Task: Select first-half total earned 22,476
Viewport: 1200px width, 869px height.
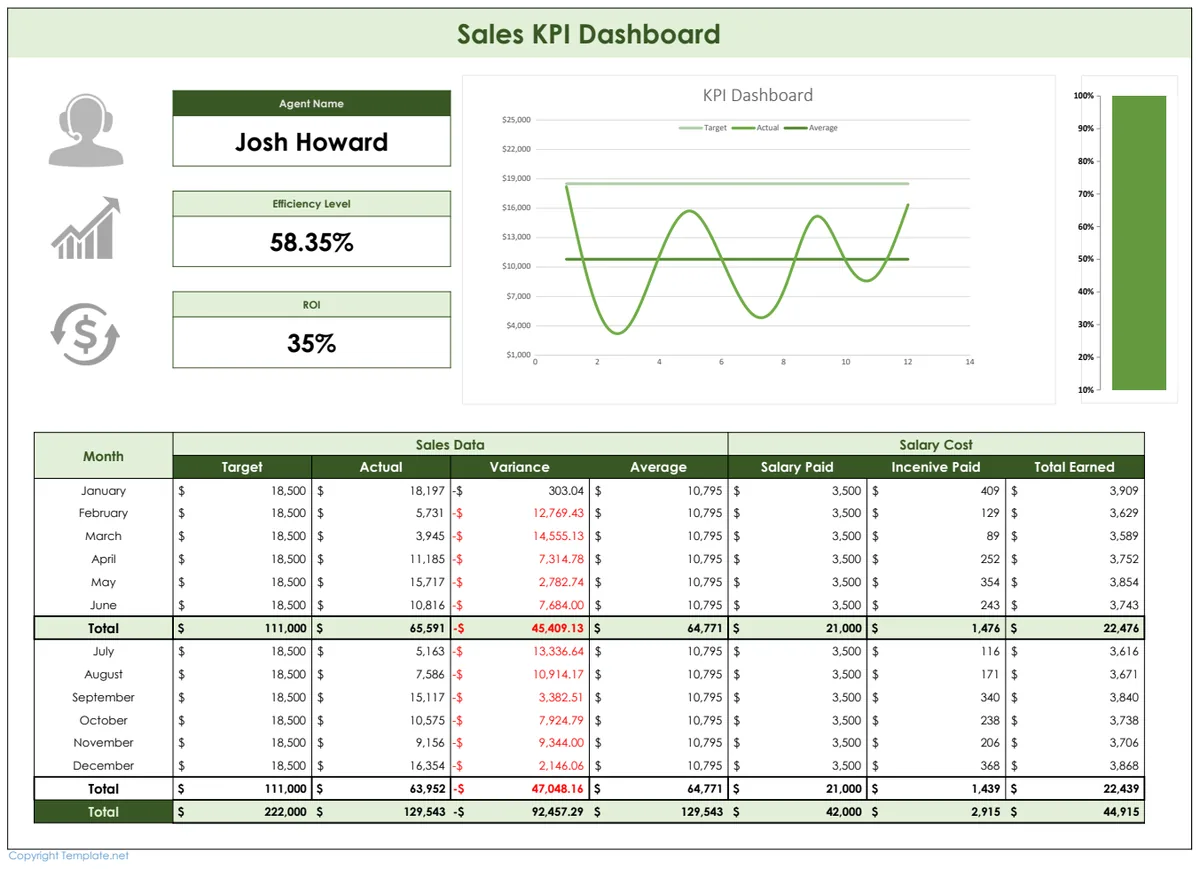Action: [1121, 628]
